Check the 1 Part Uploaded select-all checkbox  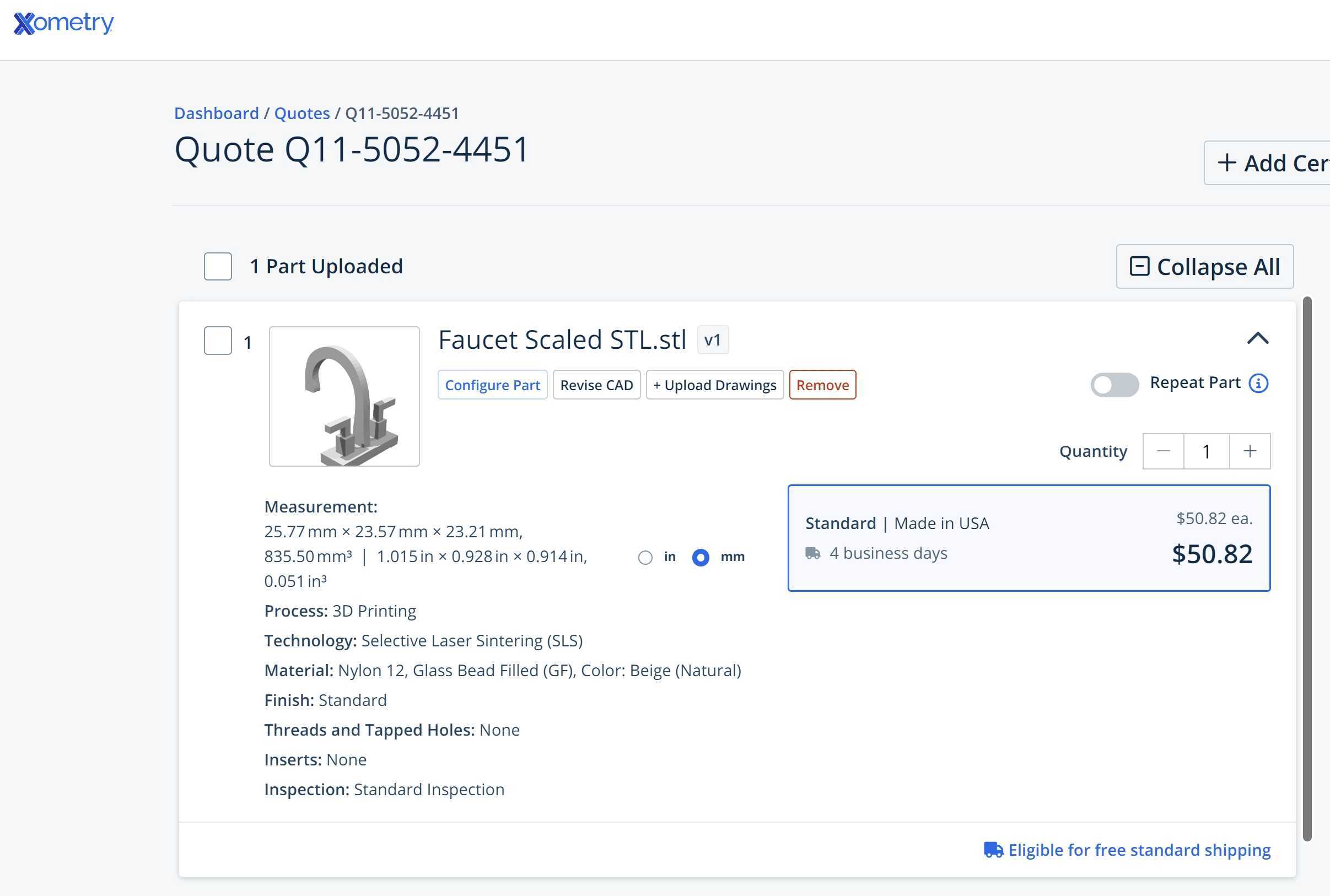(x=218, y=266)
